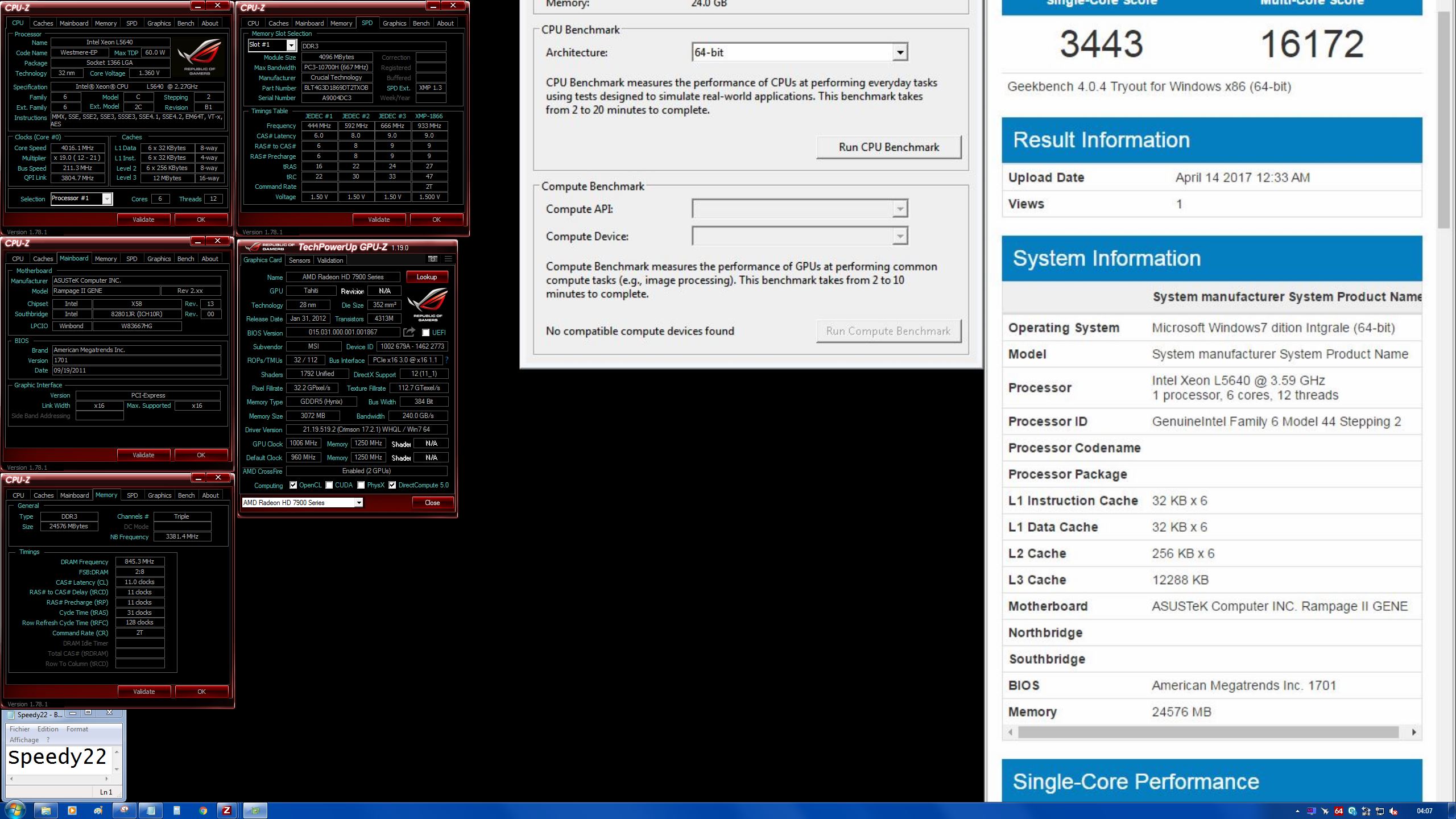Click Run CPU Benchmark button

(889, 147)
